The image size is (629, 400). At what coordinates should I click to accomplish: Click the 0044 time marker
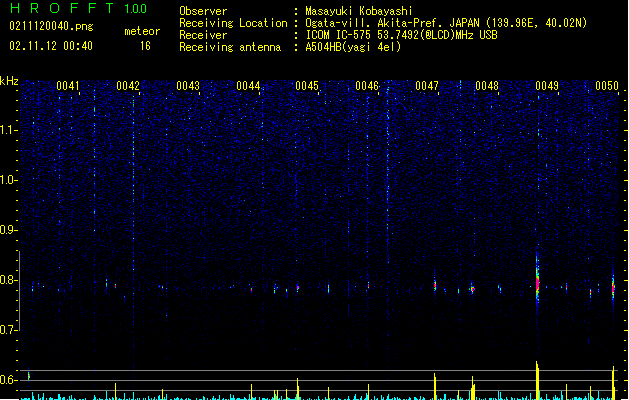pos(248,86)
